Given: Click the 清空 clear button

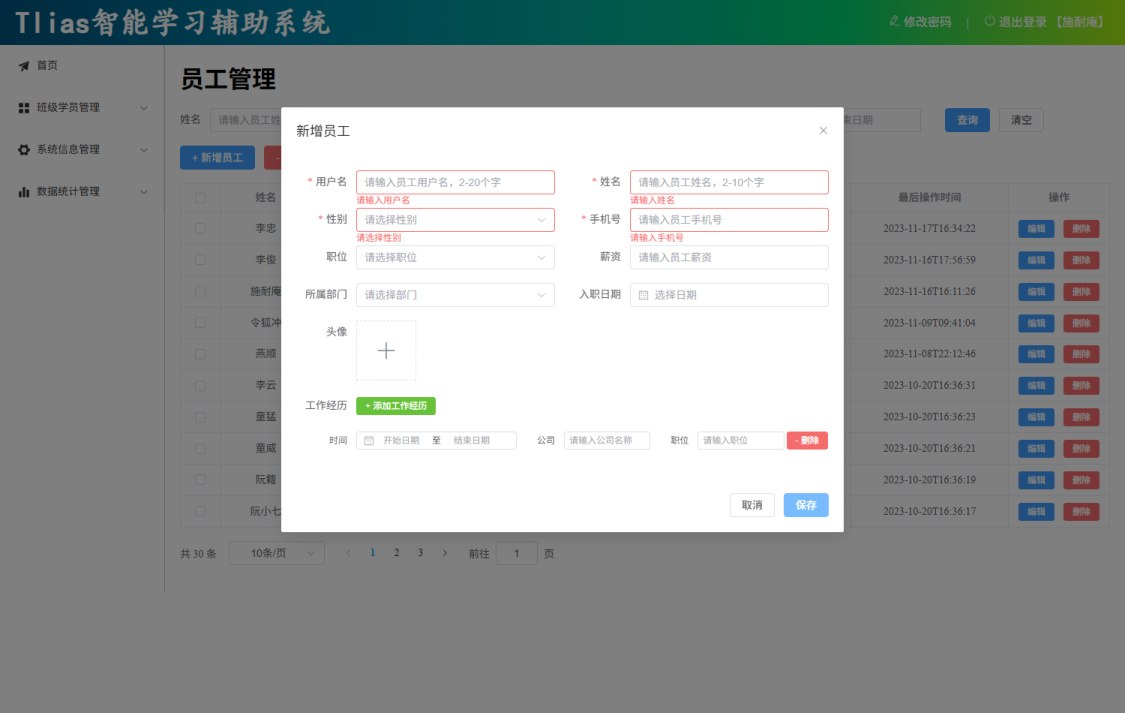Looking at the screenshot, I should coord(1021,120).
